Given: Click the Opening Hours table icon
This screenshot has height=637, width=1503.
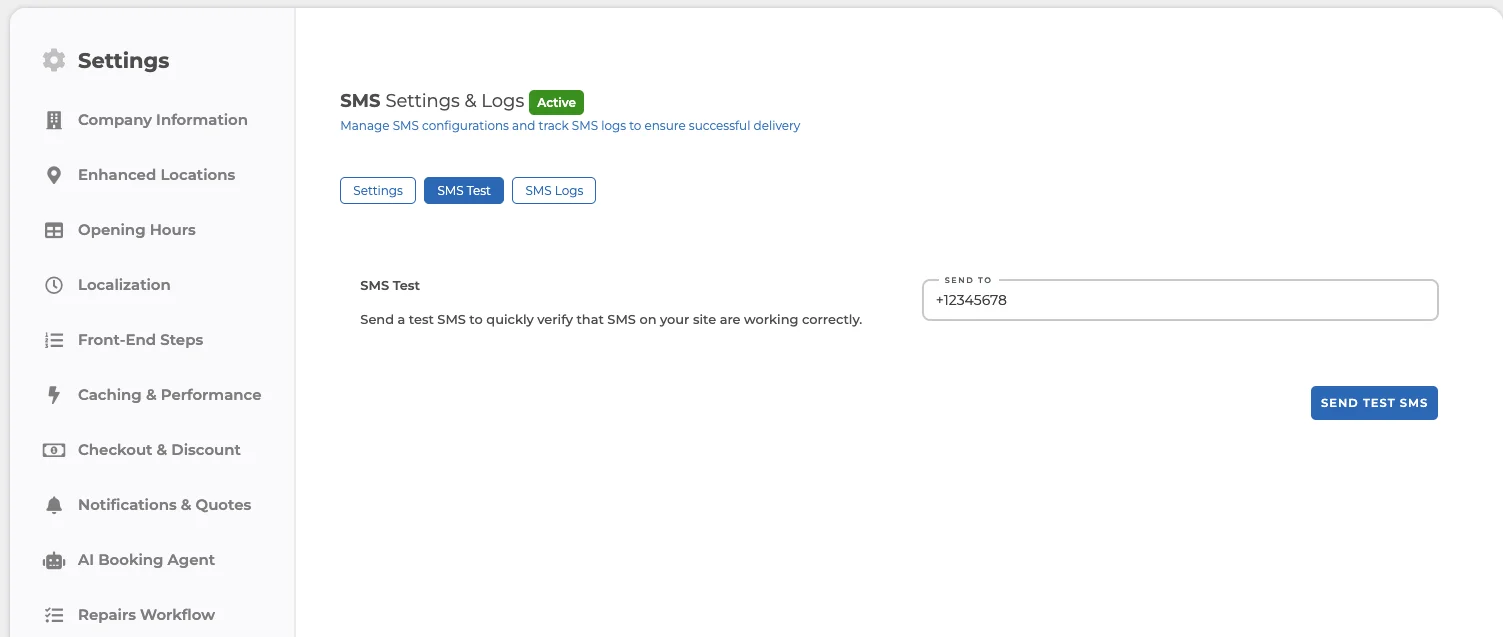Looking at the screenshot, I should coord(54,230).
